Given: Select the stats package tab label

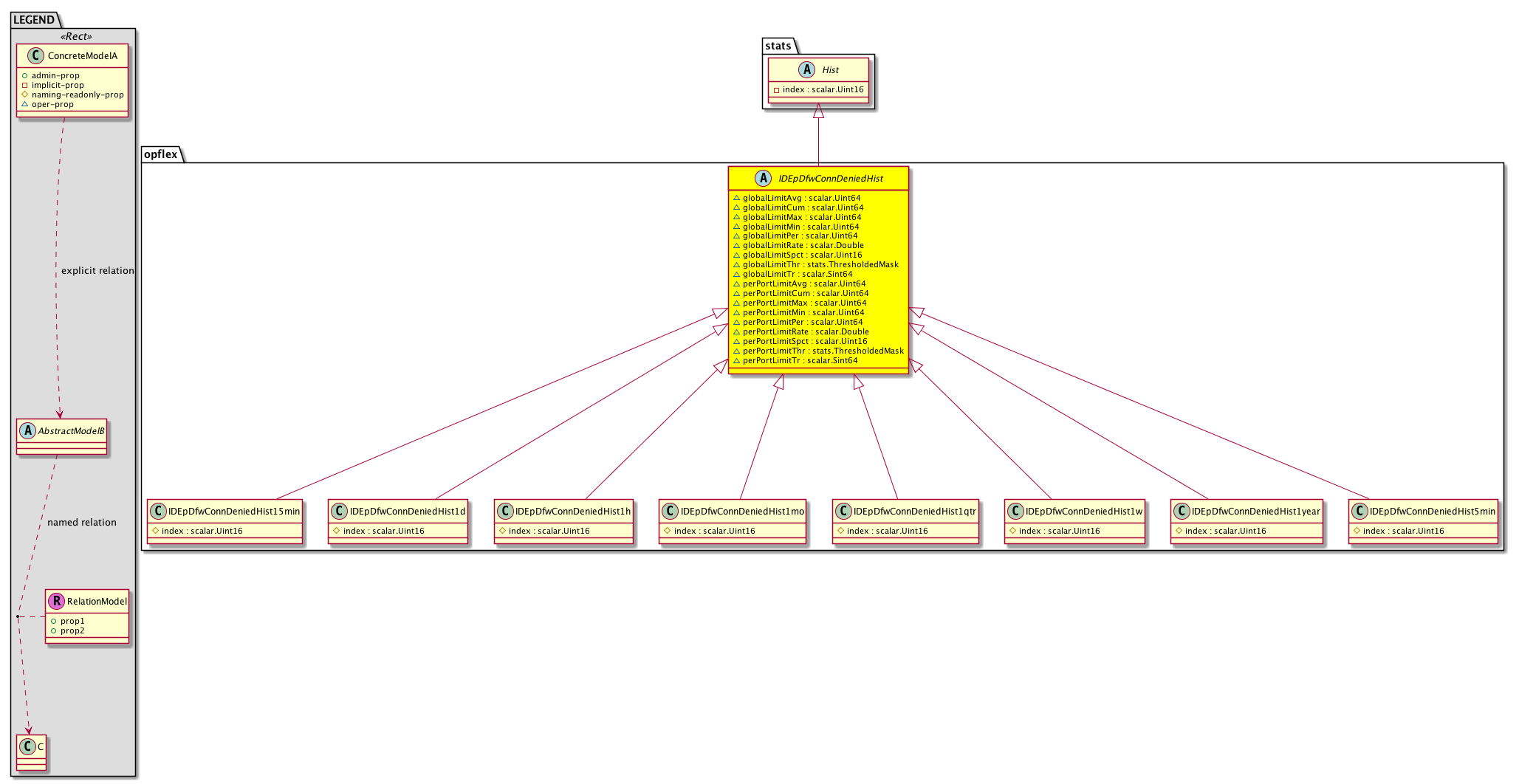Looking at the screenshot, I should coord(778,46).
